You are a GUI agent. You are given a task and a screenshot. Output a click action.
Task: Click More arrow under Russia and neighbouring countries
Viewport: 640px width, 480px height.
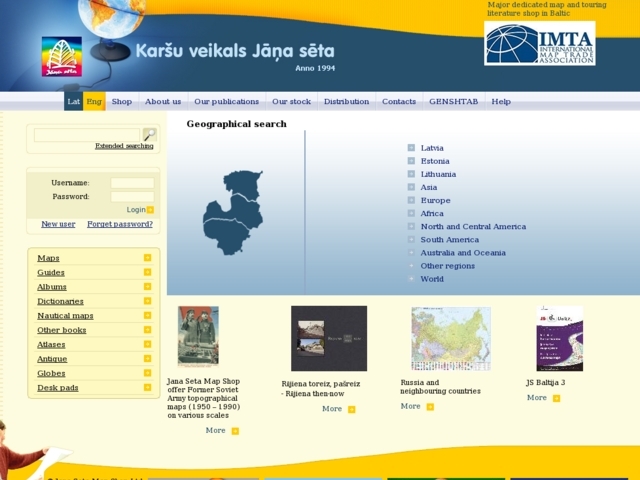430,407
